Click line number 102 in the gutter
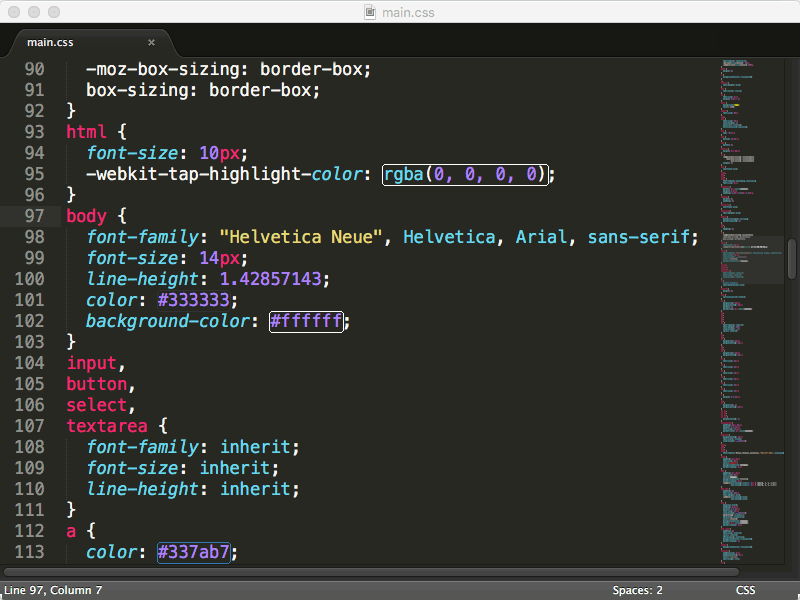Viewport: 800px width, 600px height. pyautogui.click(x=35, y=321)
